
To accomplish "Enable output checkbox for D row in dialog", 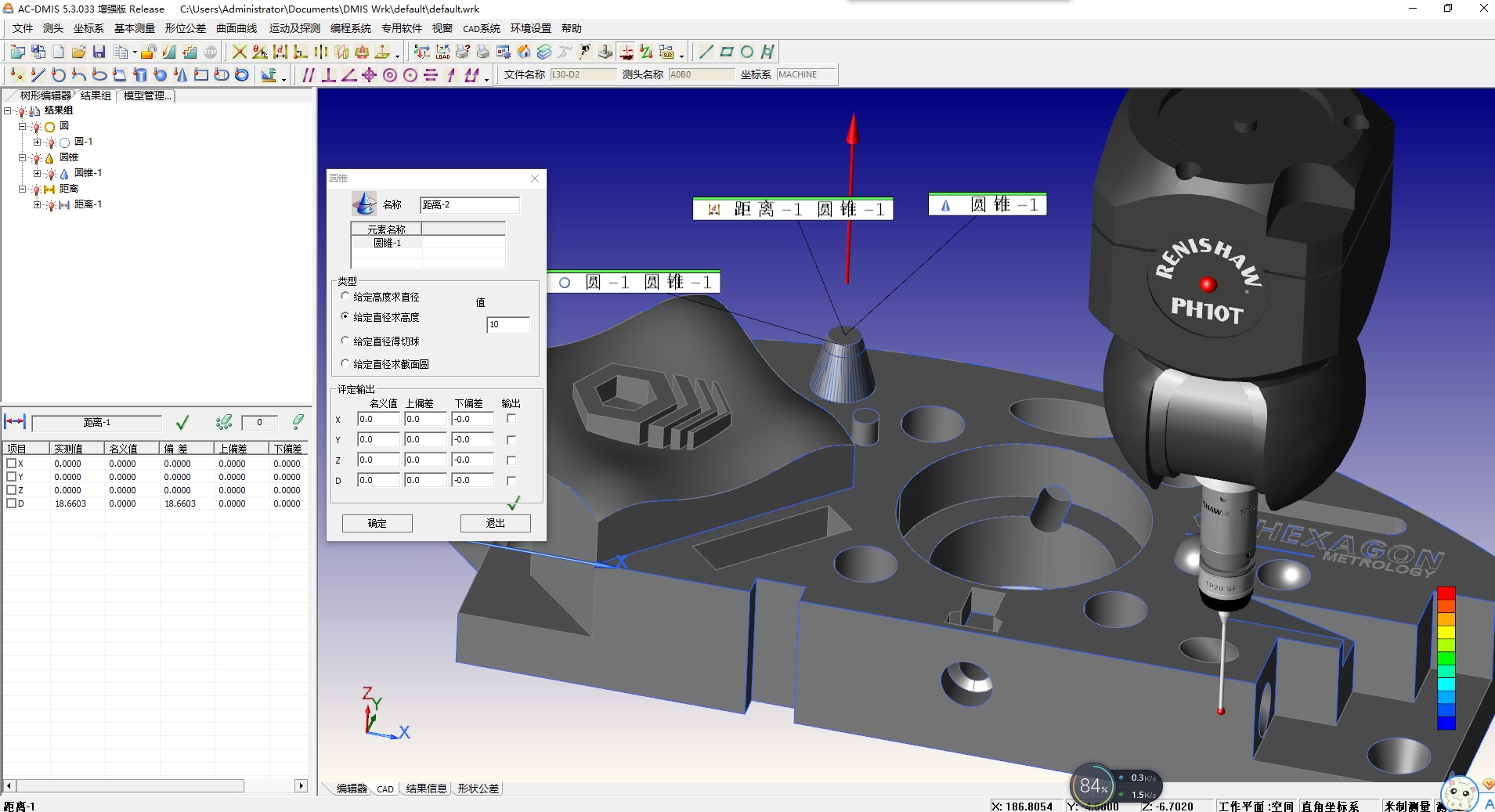I will [511, 480].
